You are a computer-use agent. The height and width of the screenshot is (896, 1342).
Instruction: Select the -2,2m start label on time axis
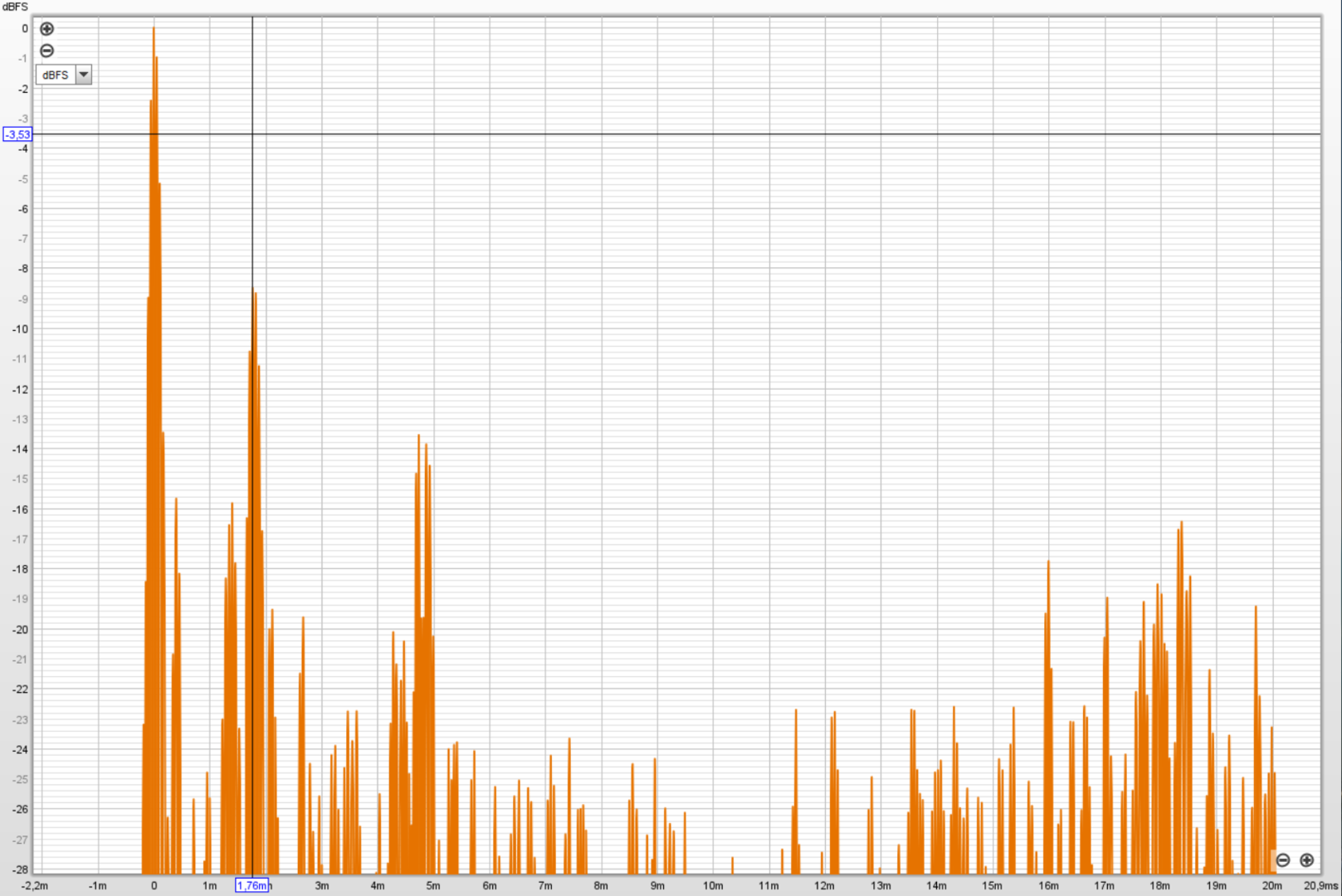click(35, 886)
